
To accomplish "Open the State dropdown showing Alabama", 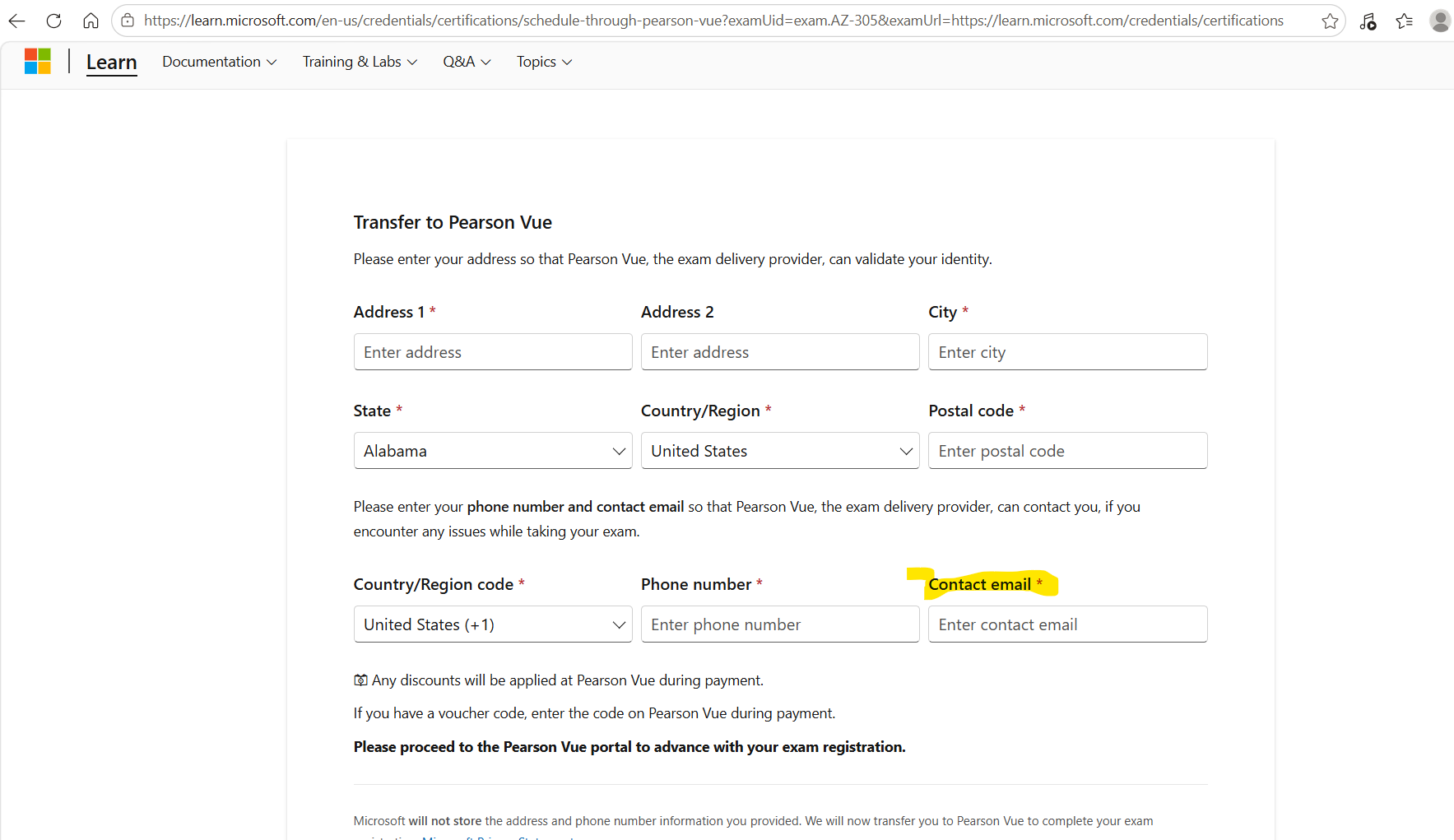I will 493,451.
